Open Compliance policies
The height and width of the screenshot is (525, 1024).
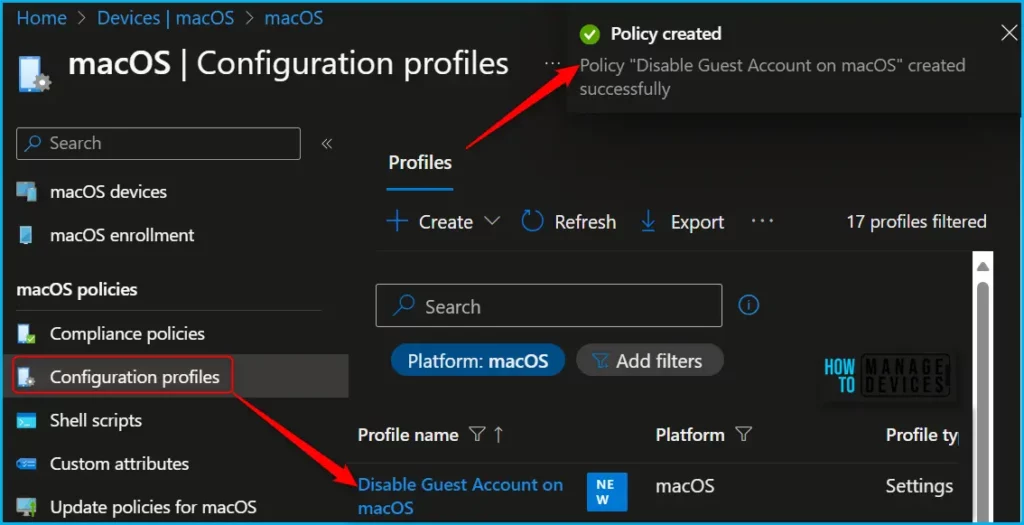coord(127,334)
